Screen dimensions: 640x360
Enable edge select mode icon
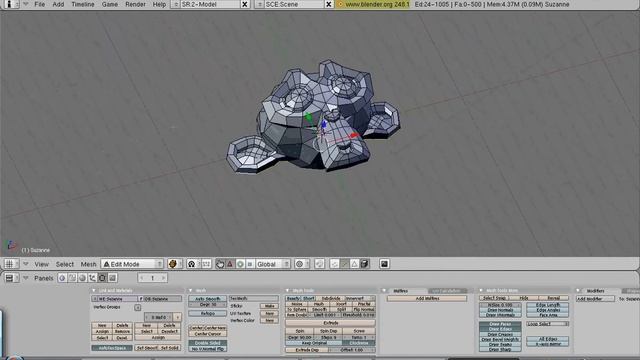pyautogui.click(x=344, y=264)
